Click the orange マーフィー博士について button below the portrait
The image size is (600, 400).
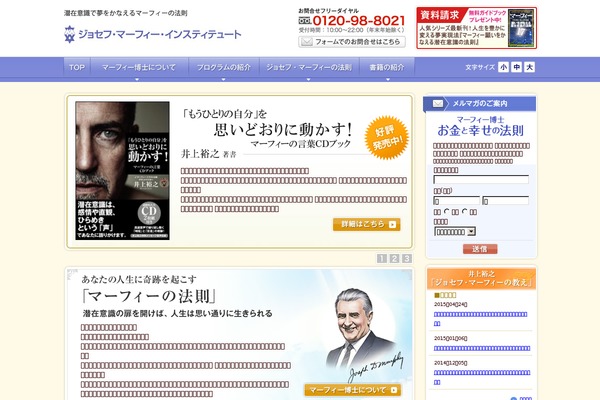pos(353,390)
